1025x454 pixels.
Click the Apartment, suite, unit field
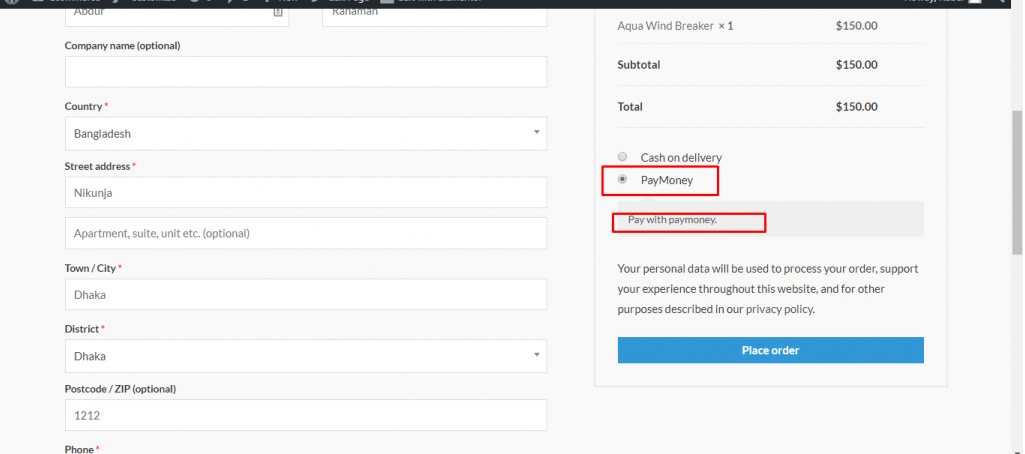point(305,233)
